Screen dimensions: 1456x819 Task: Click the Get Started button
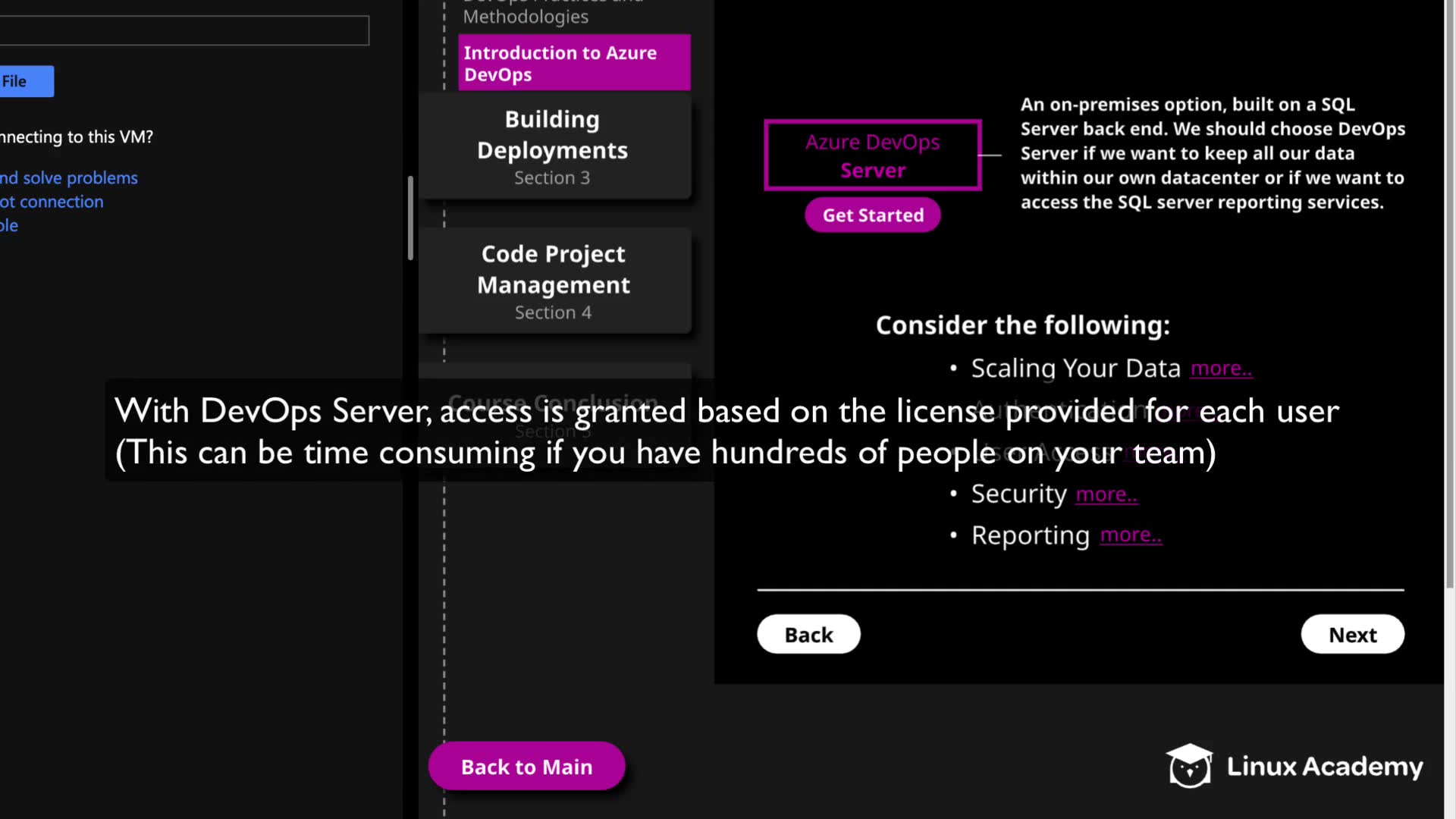[x=872, y=215]
